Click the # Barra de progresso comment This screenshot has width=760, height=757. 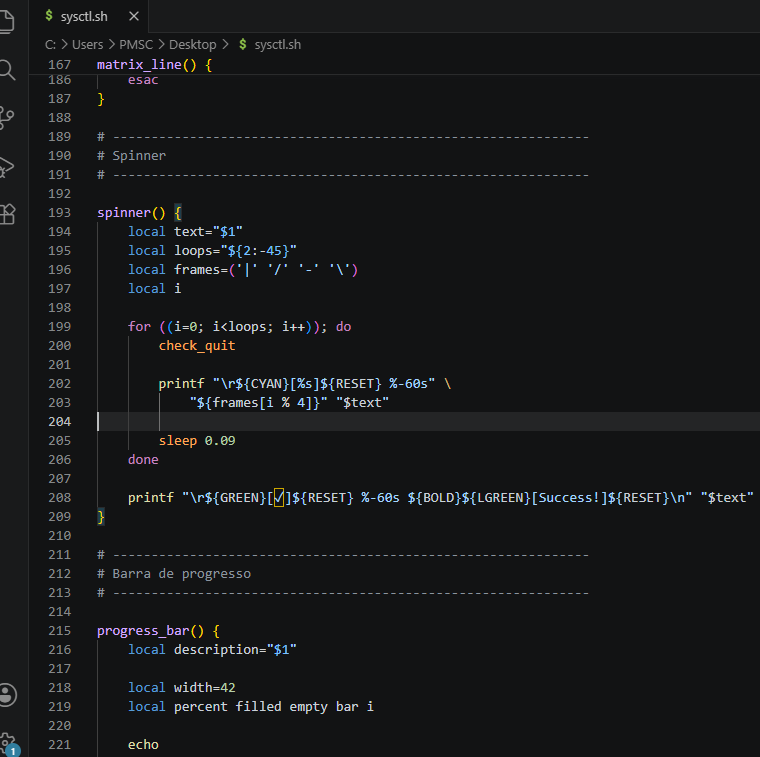174,574
